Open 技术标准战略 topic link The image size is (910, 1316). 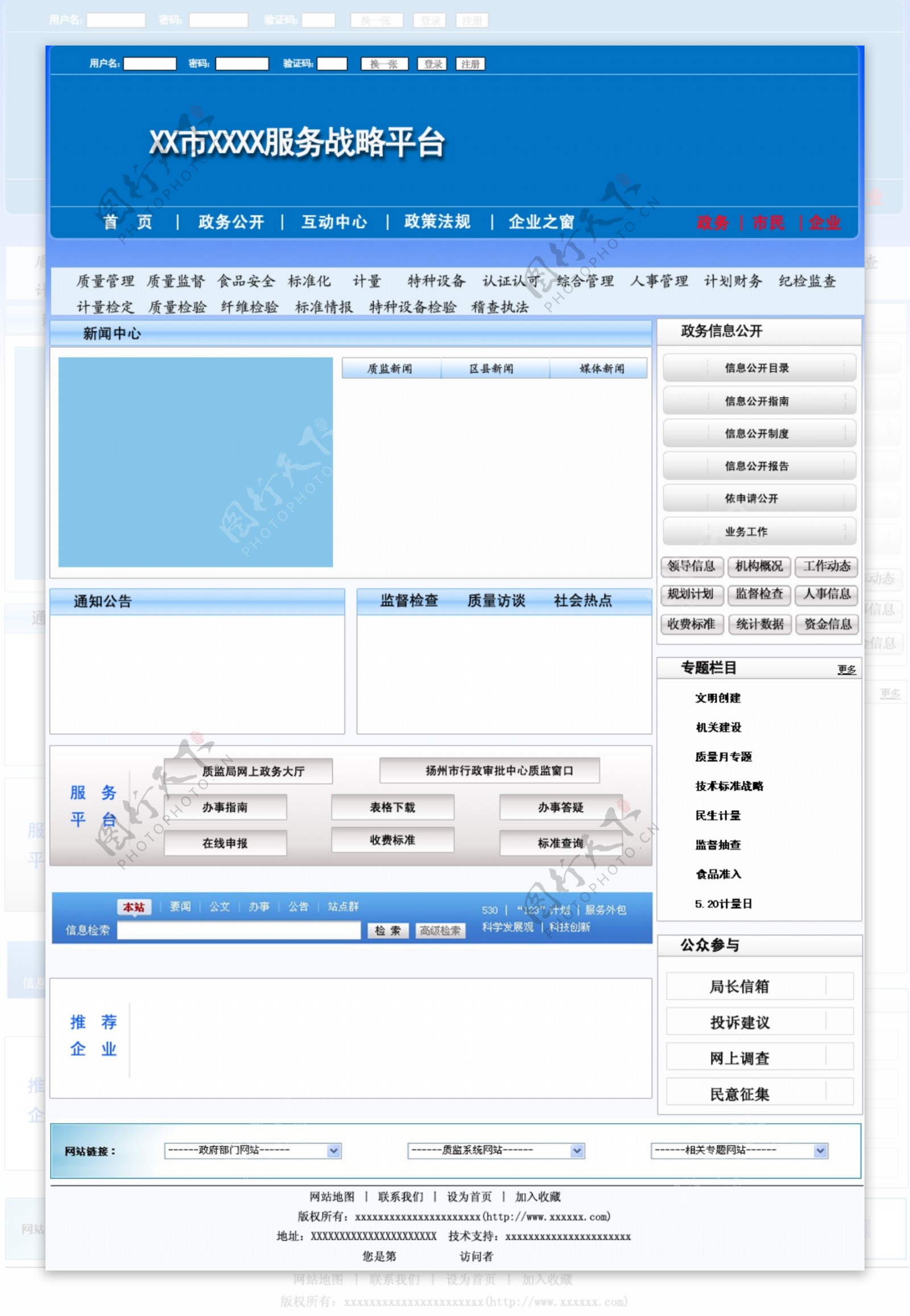coord(729,786)
